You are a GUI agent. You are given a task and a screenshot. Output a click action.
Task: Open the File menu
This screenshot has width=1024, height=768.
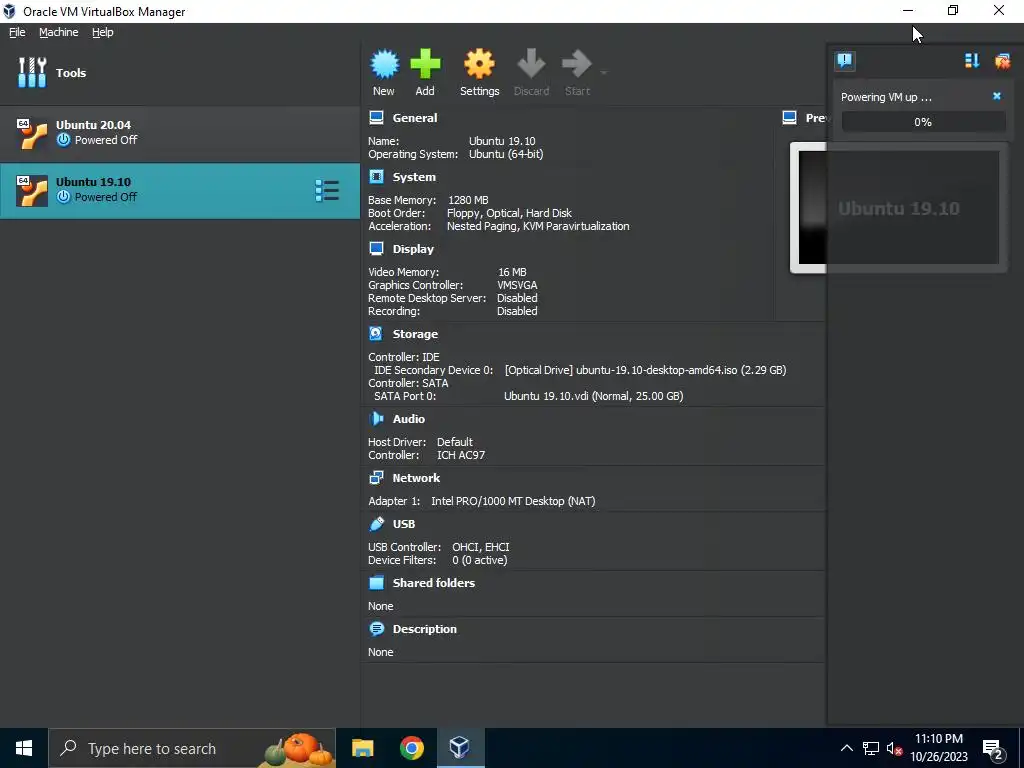tap(17, 32)
